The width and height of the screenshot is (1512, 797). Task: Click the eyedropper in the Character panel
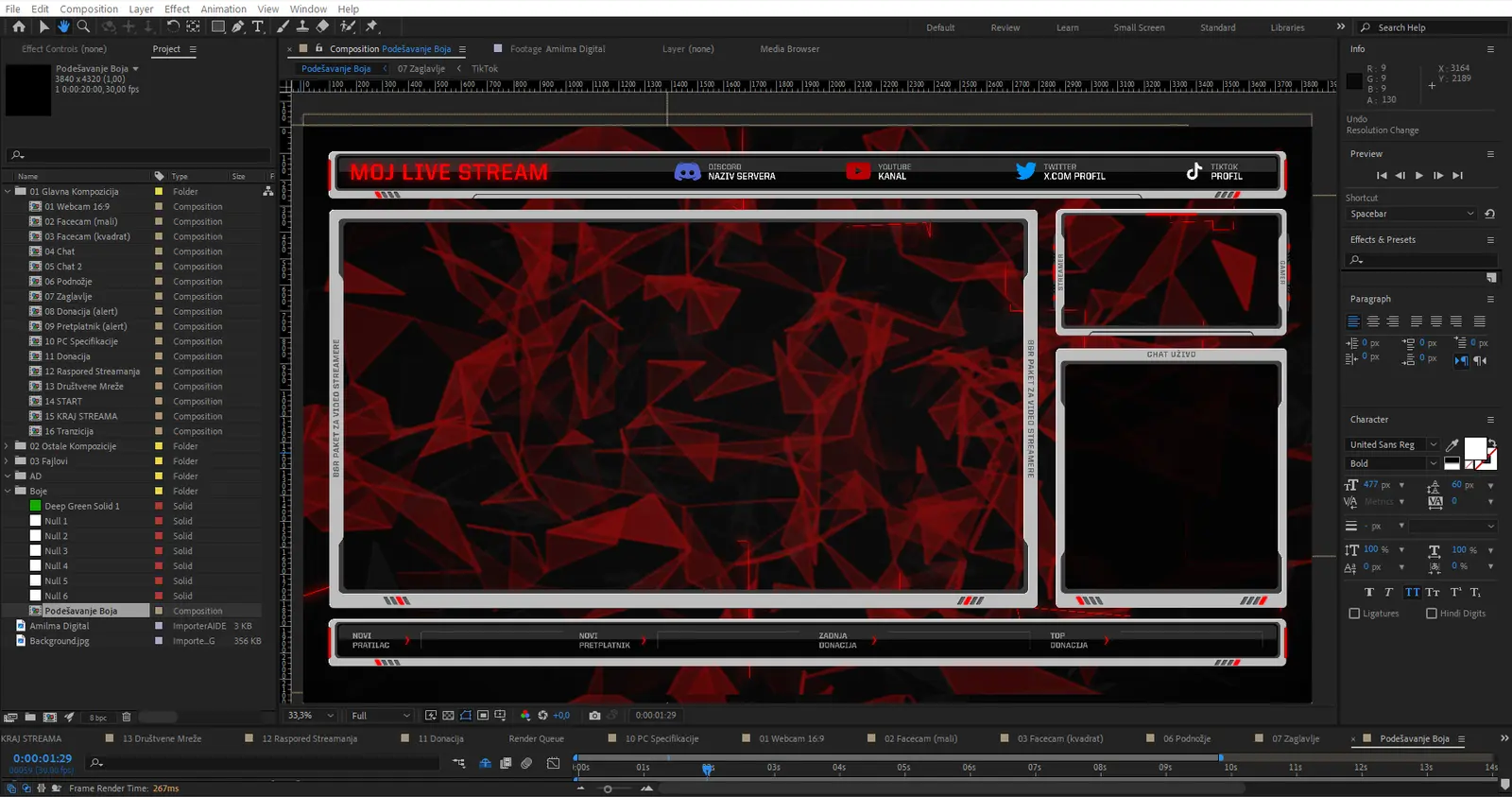[x=1452, y=444]
